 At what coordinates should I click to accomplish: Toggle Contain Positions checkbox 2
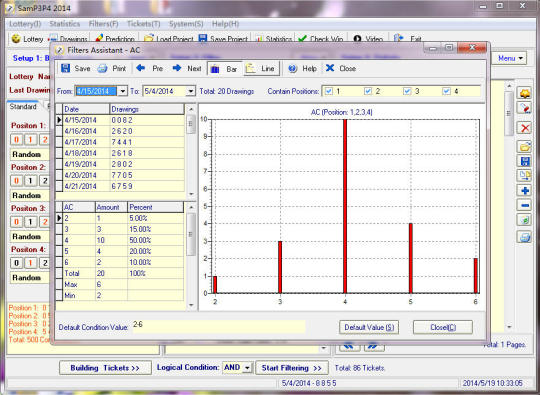coord(368,91)
